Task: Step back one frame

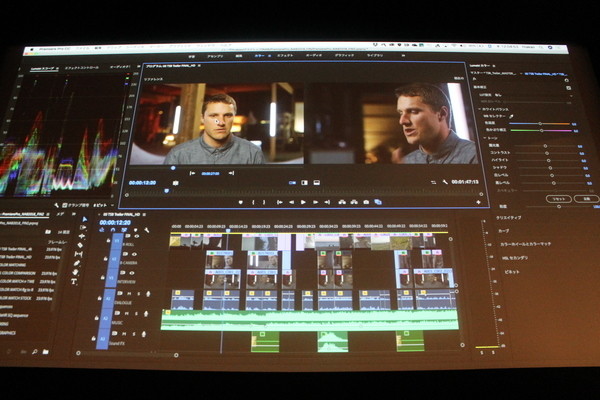Action: tap(292, 202)
